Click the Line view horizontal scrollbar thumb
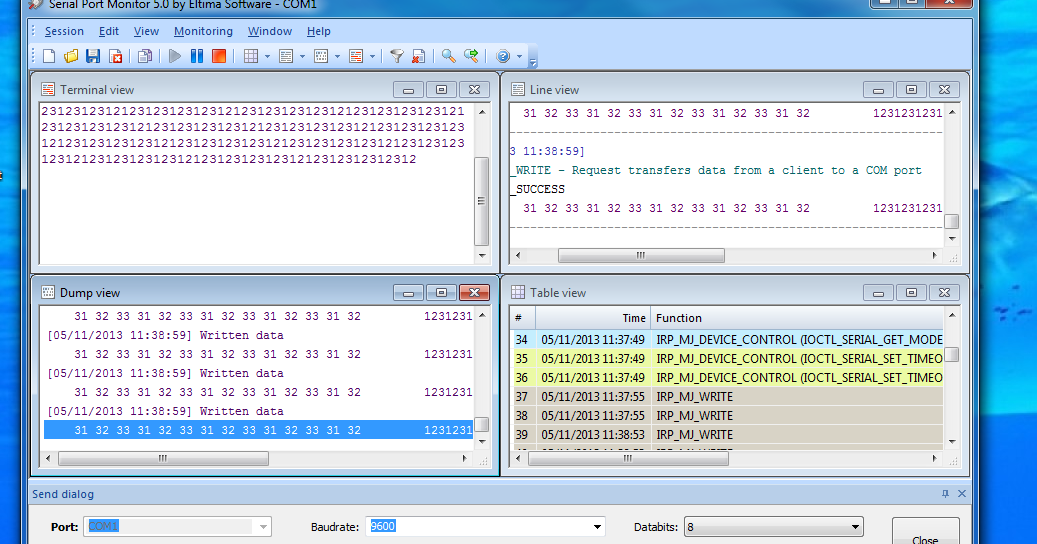Screen dimensions: 1037x544 coord(641,255)
